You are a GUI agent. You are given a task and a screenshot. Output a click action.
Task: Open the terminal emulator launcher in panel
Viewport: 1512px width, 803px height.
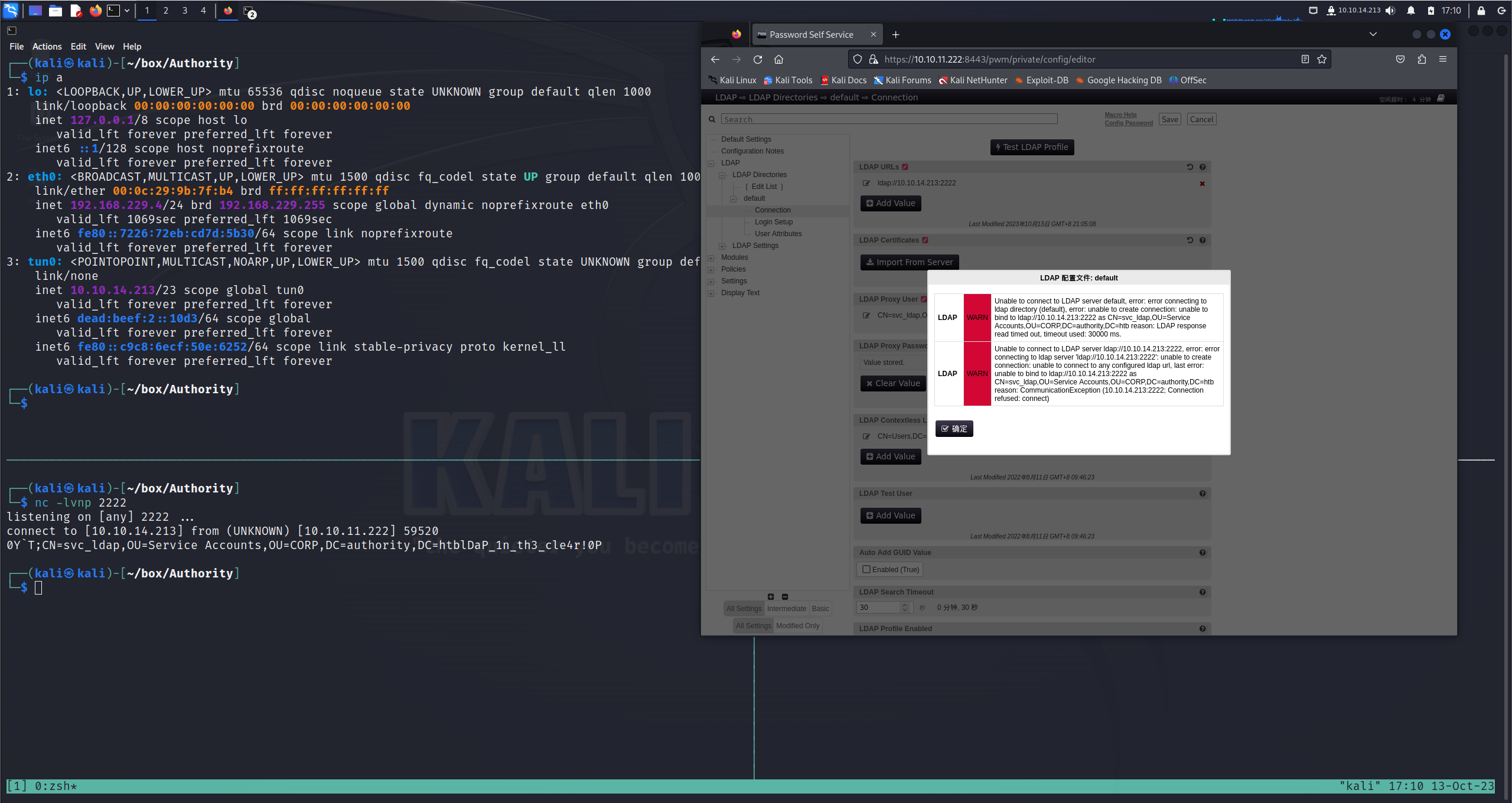click(113, 11)
